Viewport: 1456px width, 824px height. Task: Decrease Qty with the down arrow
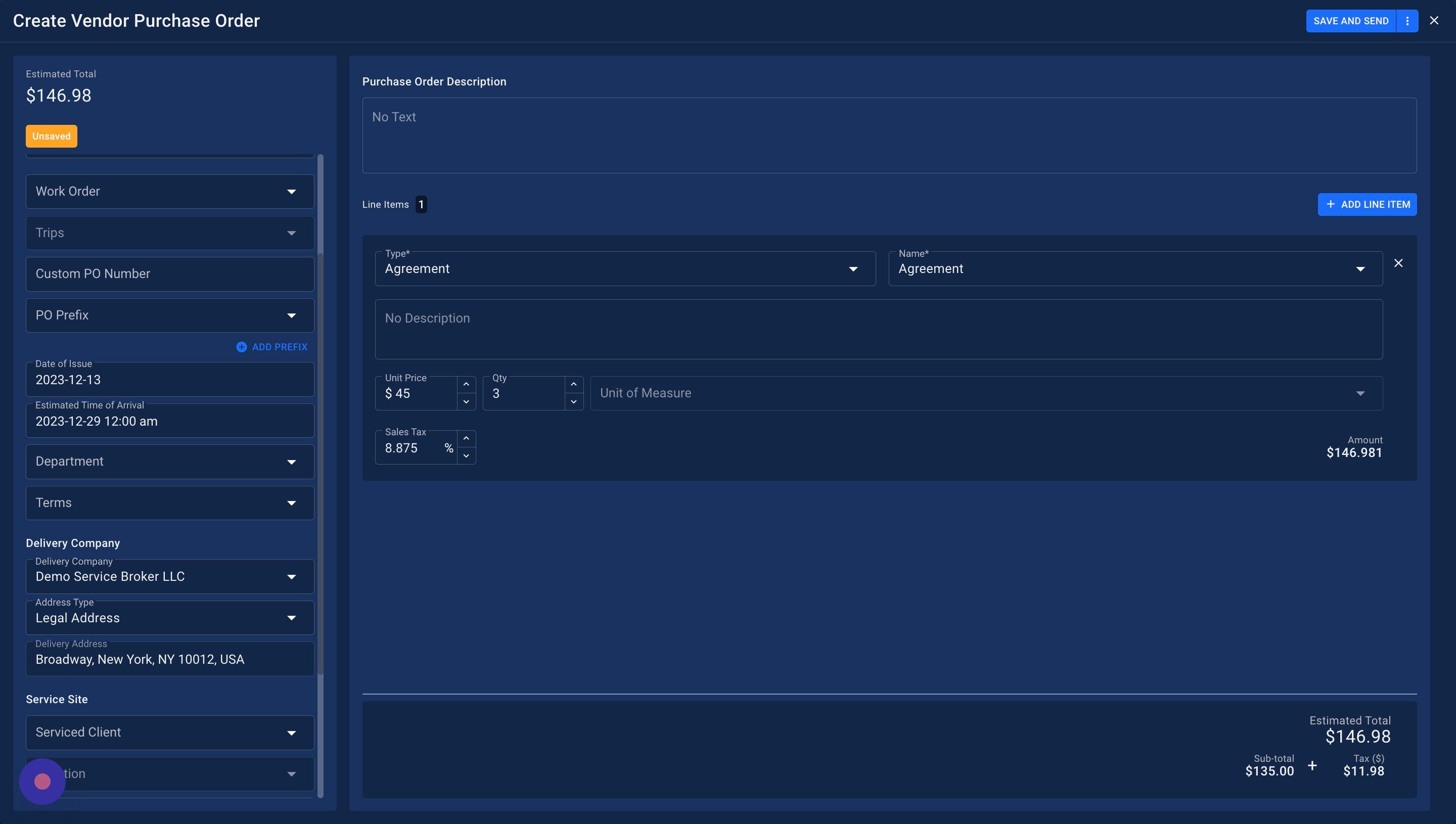pos(573,402)
